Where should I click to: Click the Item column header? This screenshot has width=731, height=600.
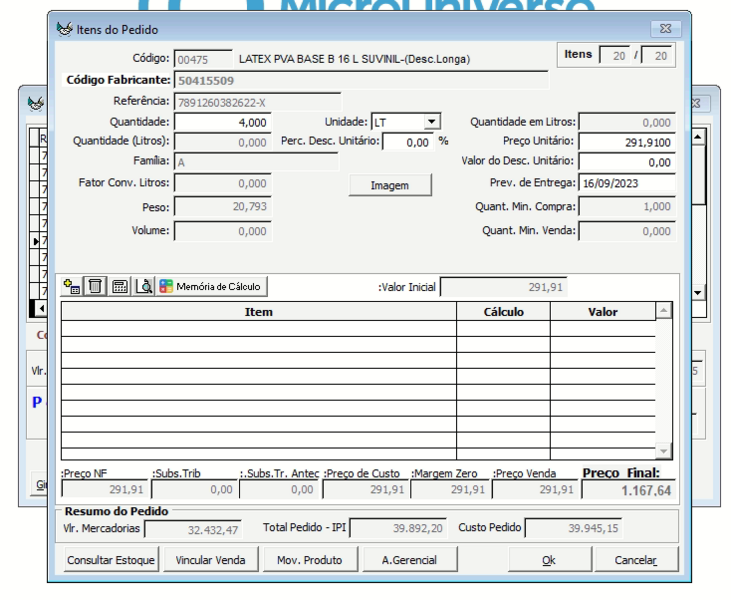259,312
